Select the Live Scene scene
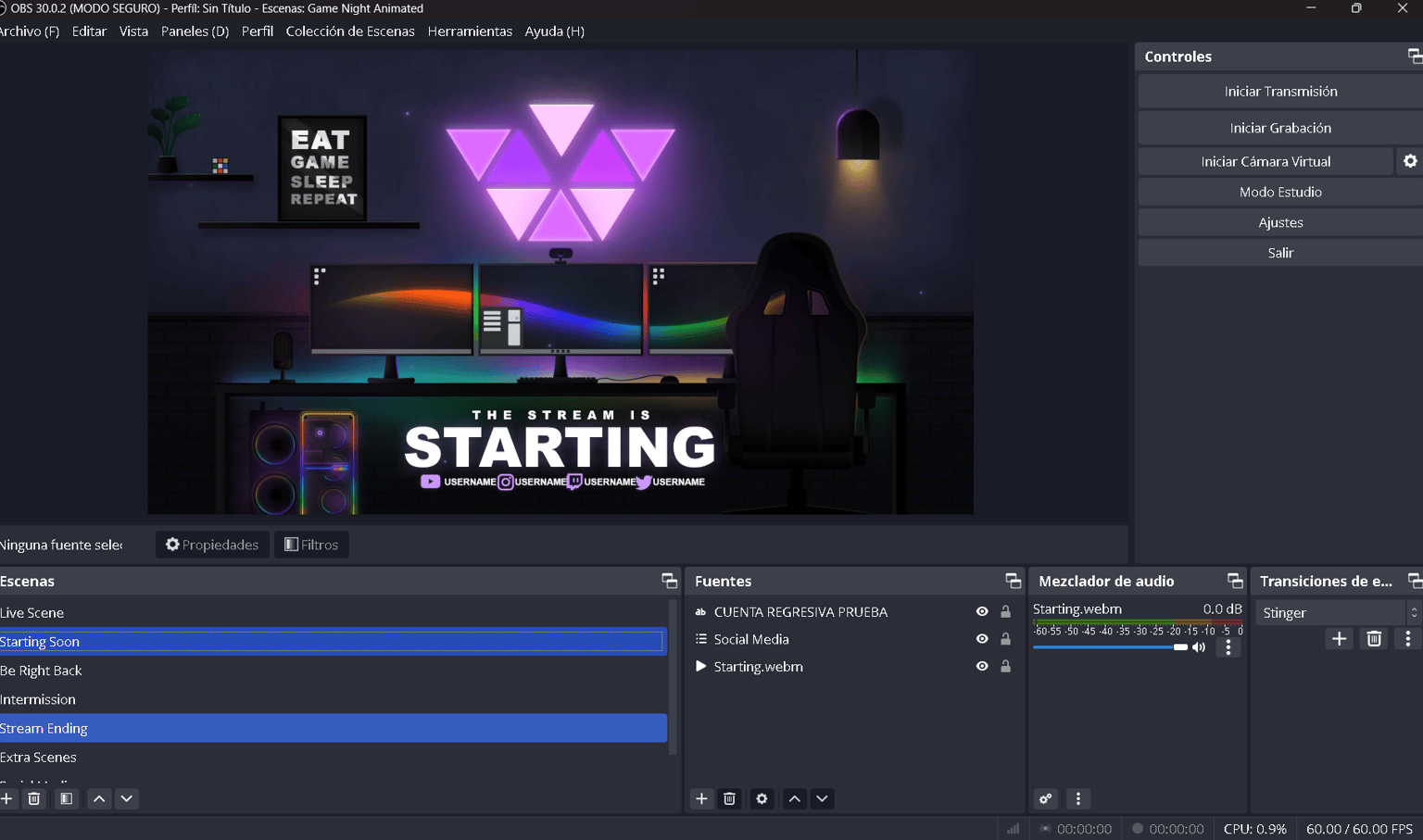This screenshot has width=1423, height=840. (333, 613)
